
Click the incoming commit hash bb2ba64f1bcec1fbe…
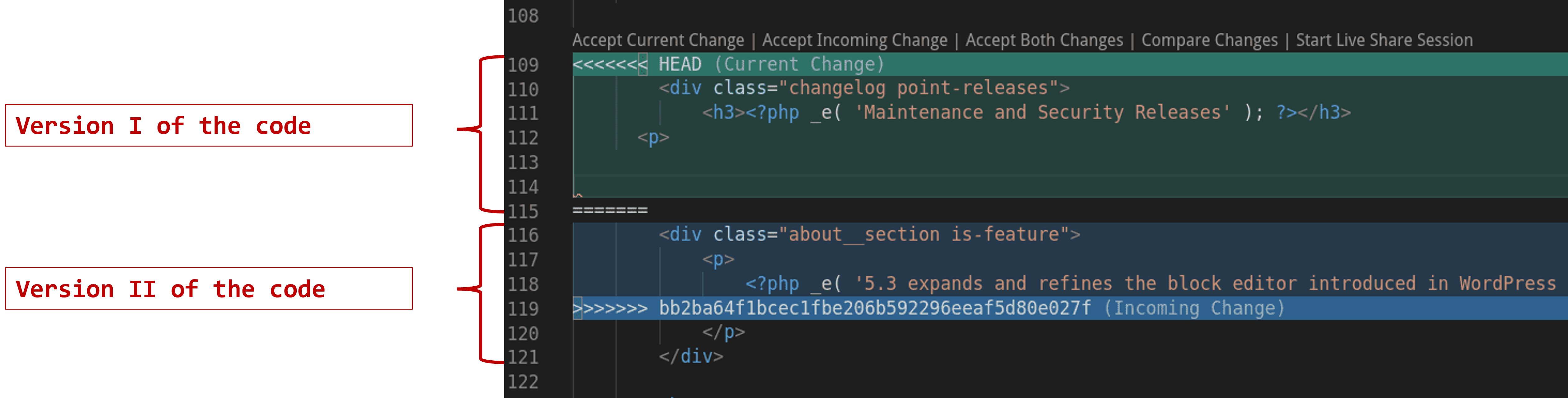pos(875,309)
